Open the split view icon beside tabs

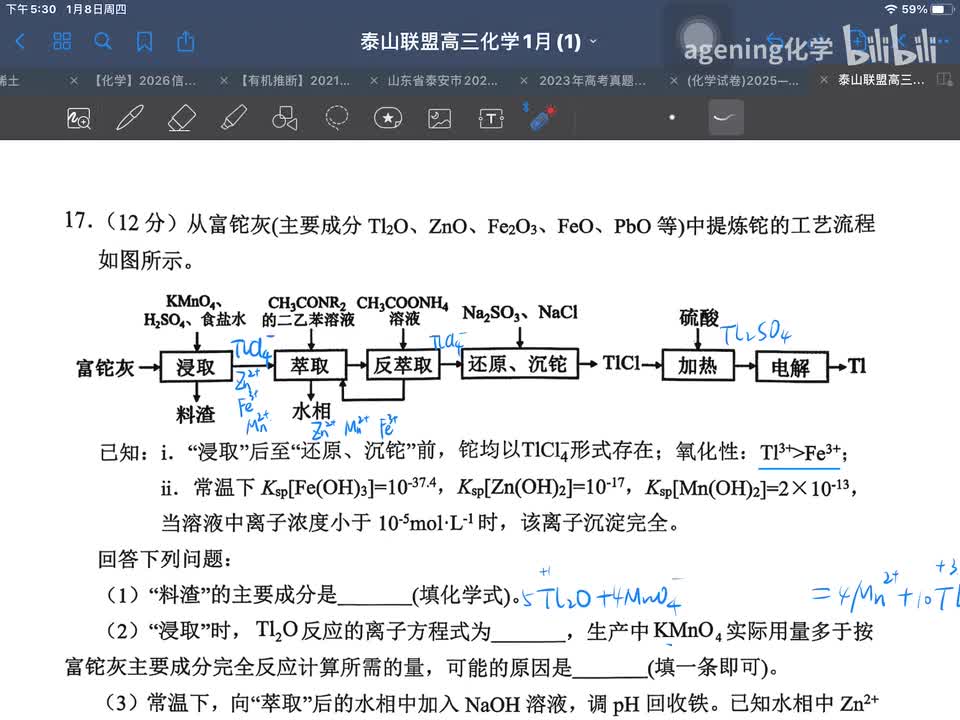click(944, 80)
